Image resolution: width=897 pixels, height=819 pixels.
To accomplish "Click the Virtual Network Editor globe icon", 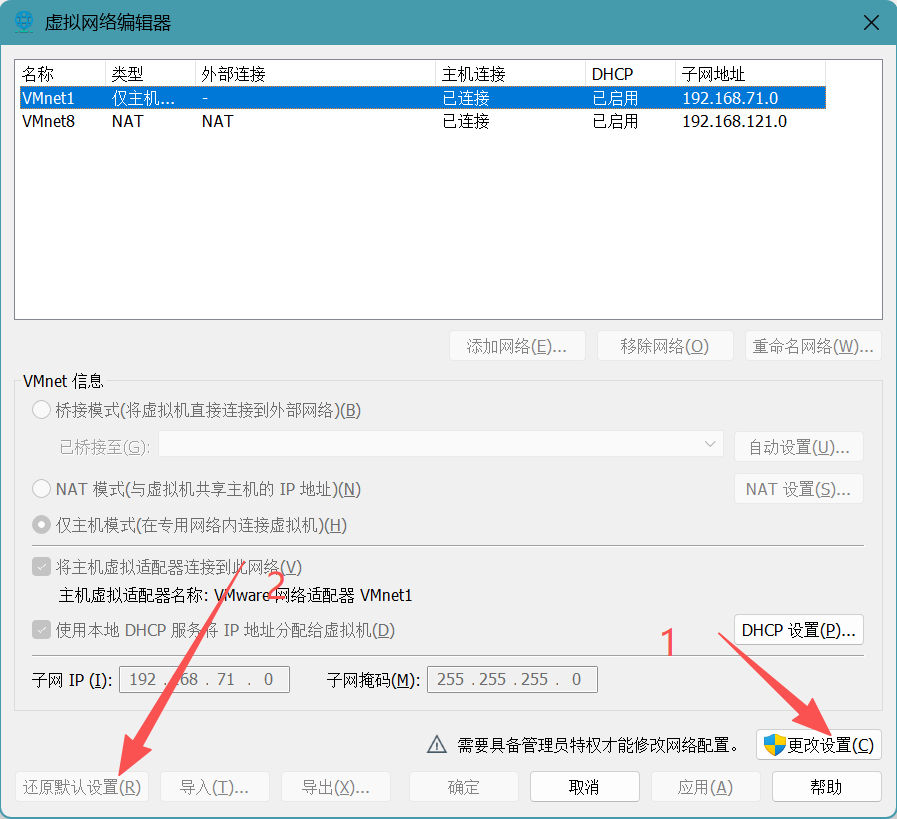I will (24, 22).
